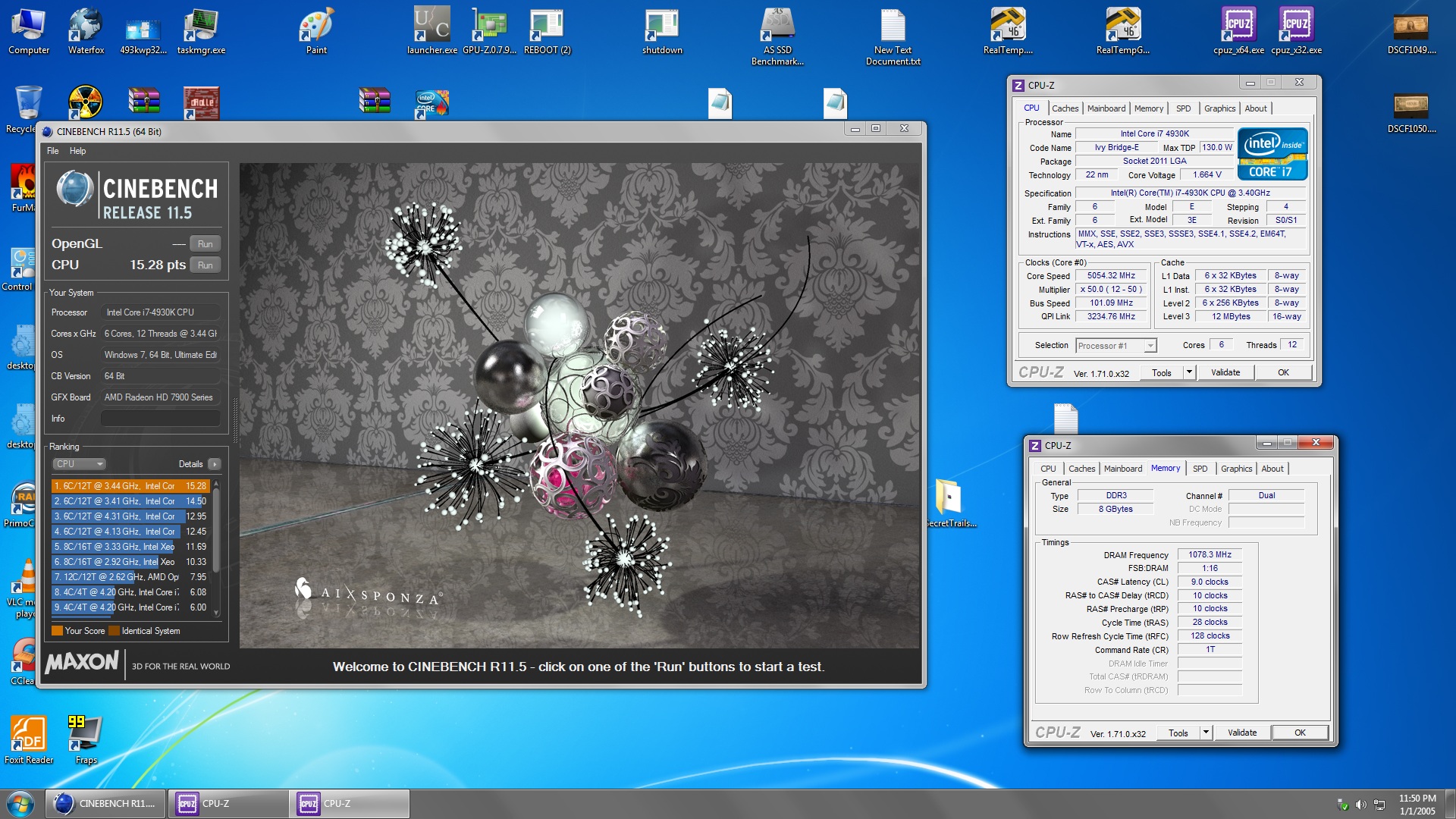Viewport: 1456px width, 819px height.
Task: Click the Core Speed 5054.32 MHz value
Action: coord(1111,276)
